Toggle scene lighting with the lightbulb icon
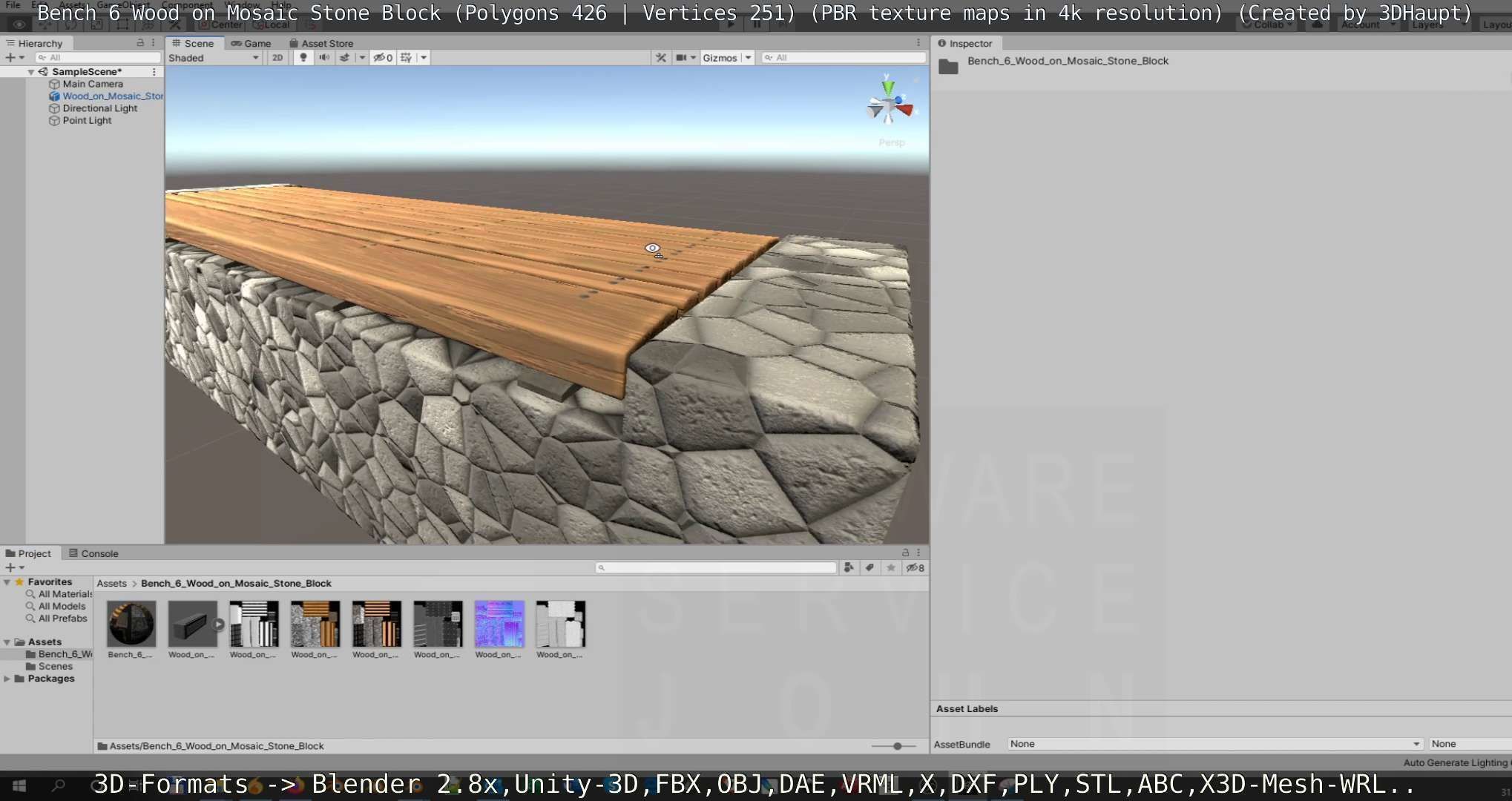This screenshot has width=1512, height=801. 303,58
